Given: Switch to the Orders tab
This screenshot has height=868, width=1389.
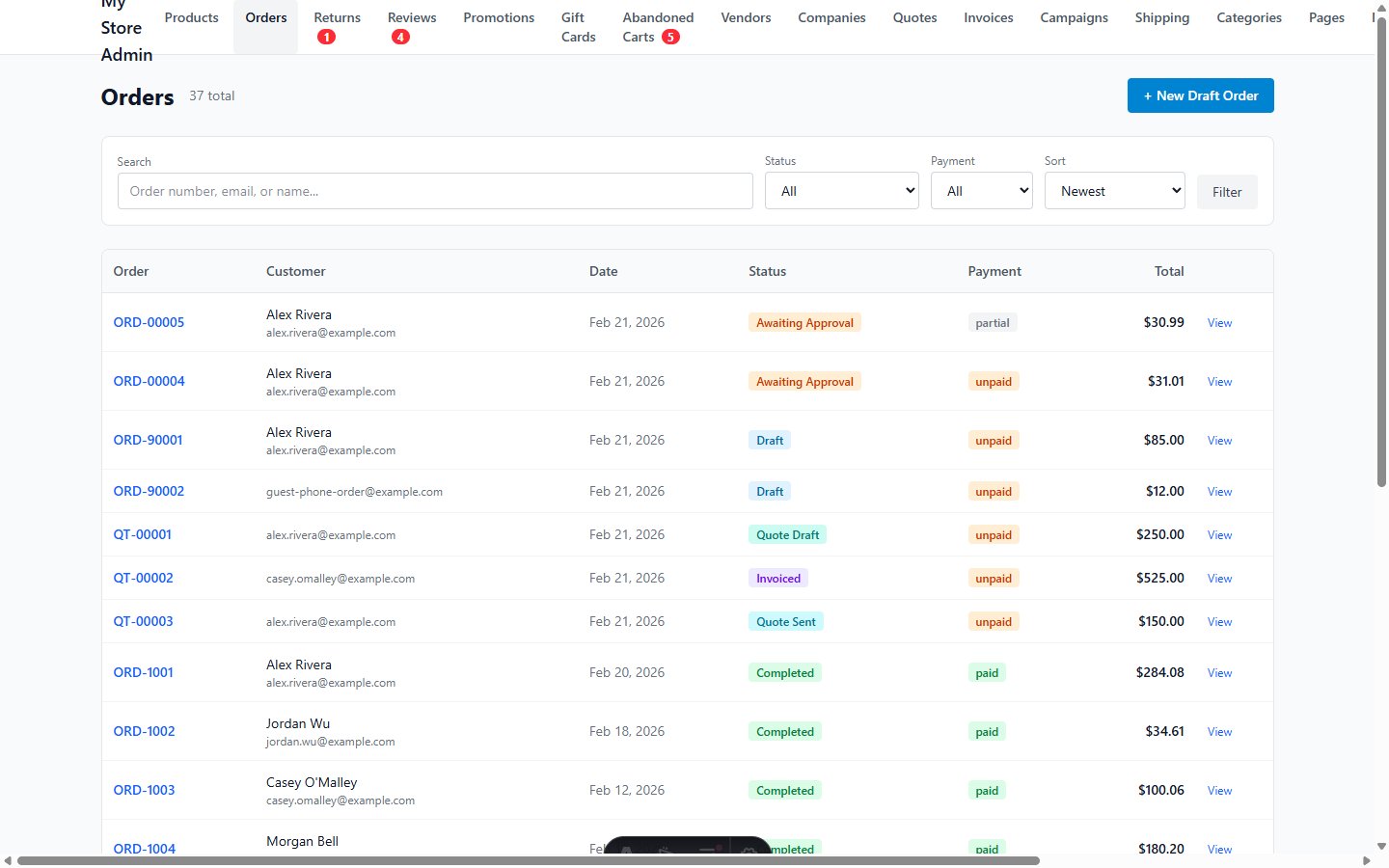Looking at the screenshot, I should point(265,16).
